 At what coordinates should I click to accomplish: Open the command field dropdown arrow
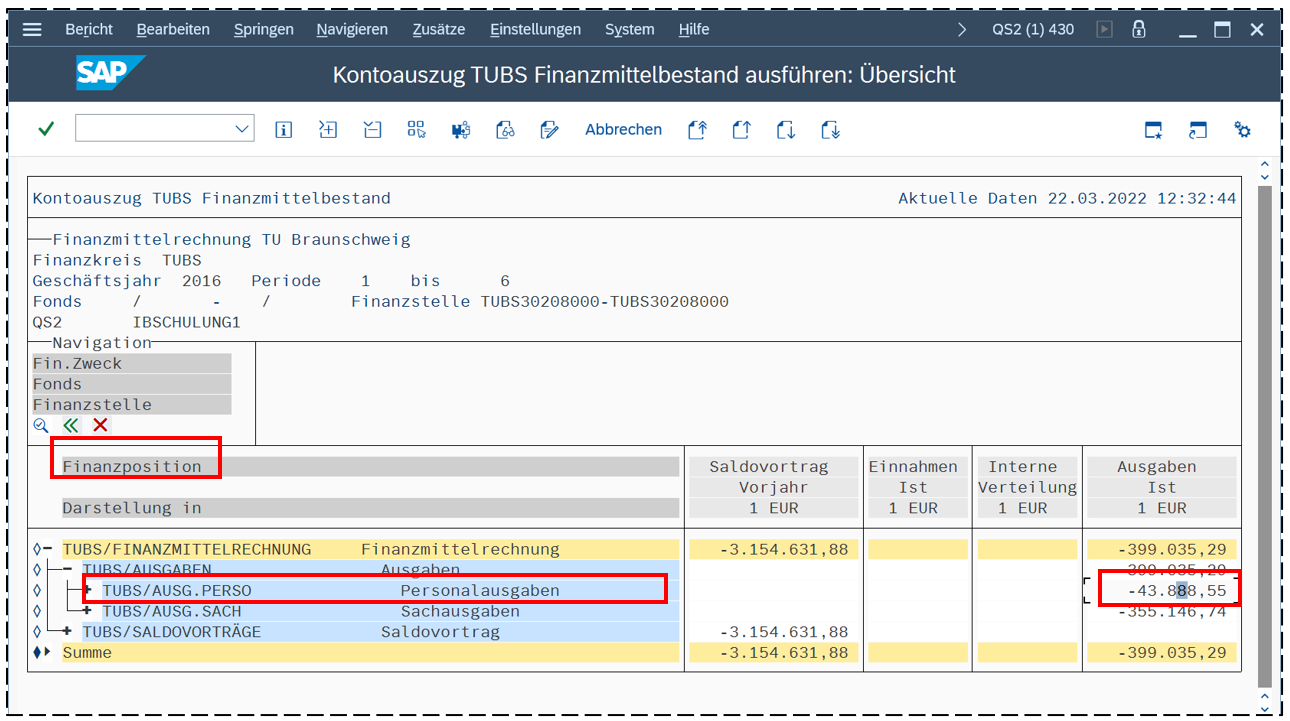point(242,129)
